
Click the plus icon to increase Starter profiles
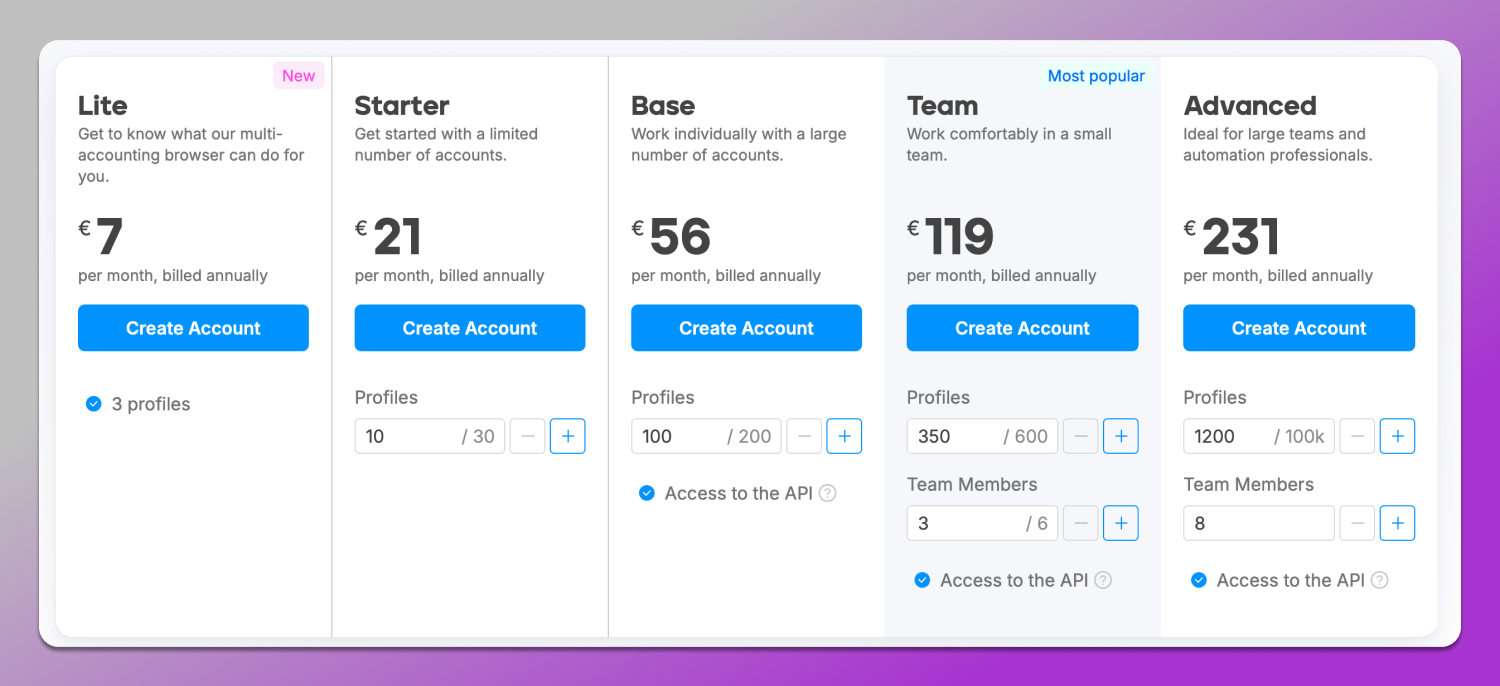pos(567,436)
